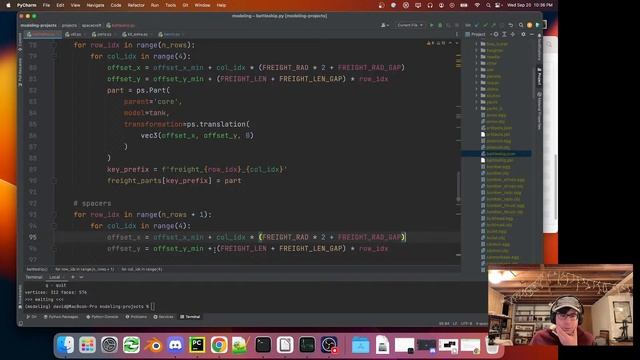Screen dimensions: 640x360
Task: Expand the second folder in Project tree
Action: pos(477,50)
